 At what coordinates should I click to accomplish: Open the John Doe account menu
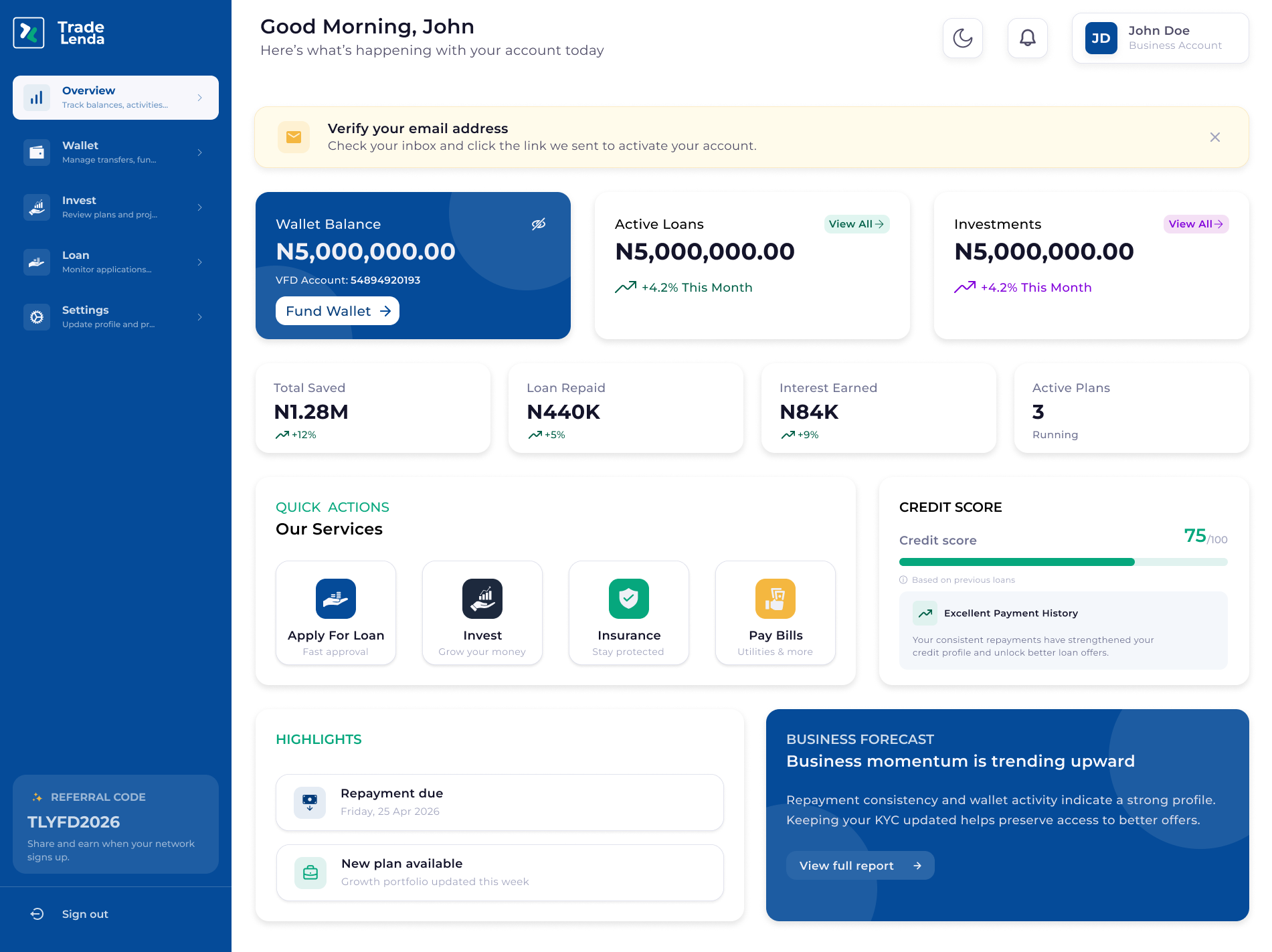pyautogui.click(x=1160, y=38)
